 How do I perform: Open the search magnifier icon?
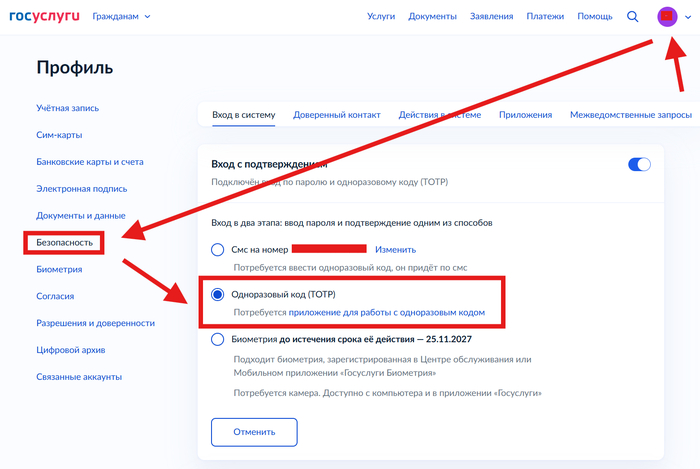632,16
